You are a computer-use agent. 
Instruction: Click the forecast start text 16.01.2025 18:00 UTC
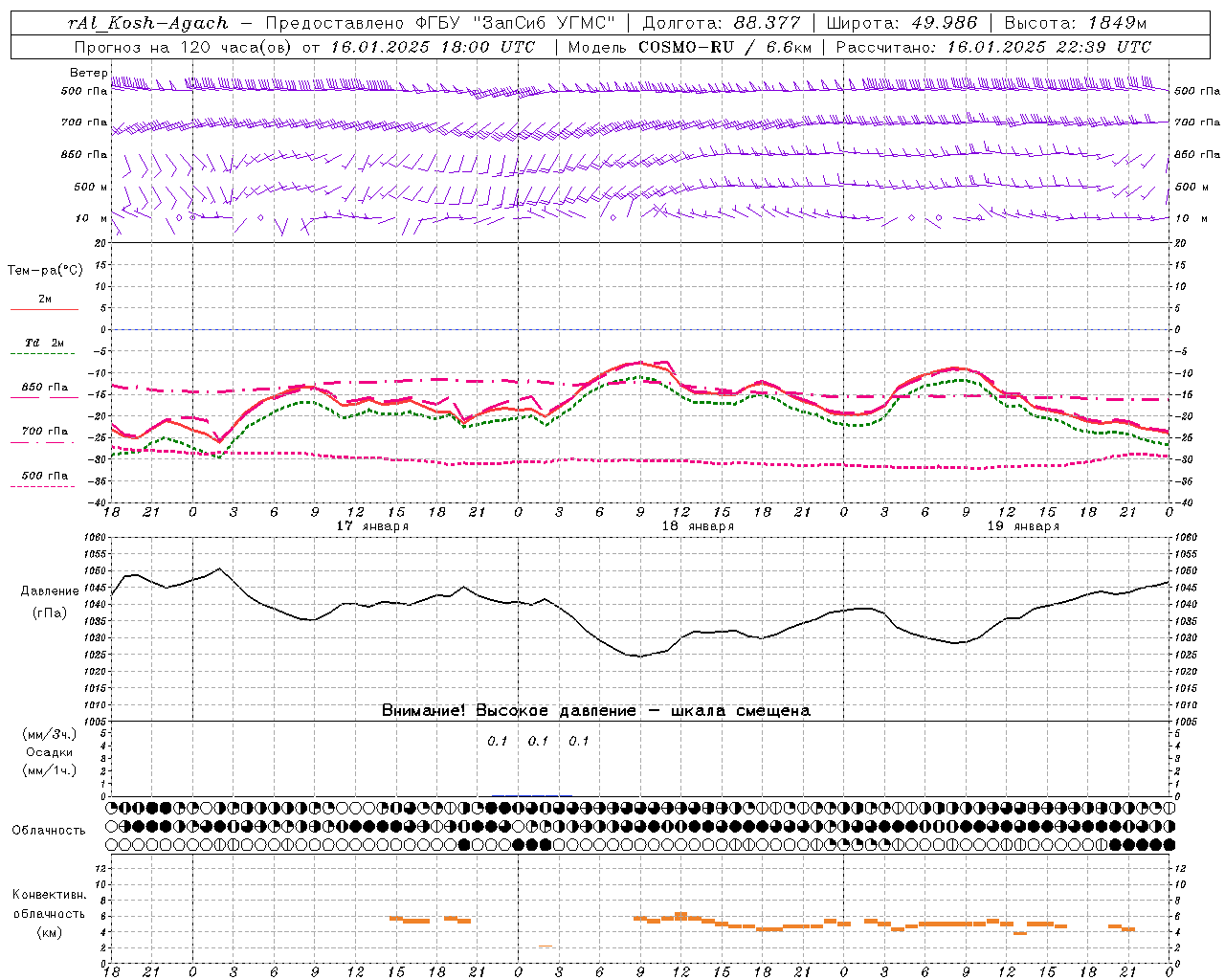(433, 47)
